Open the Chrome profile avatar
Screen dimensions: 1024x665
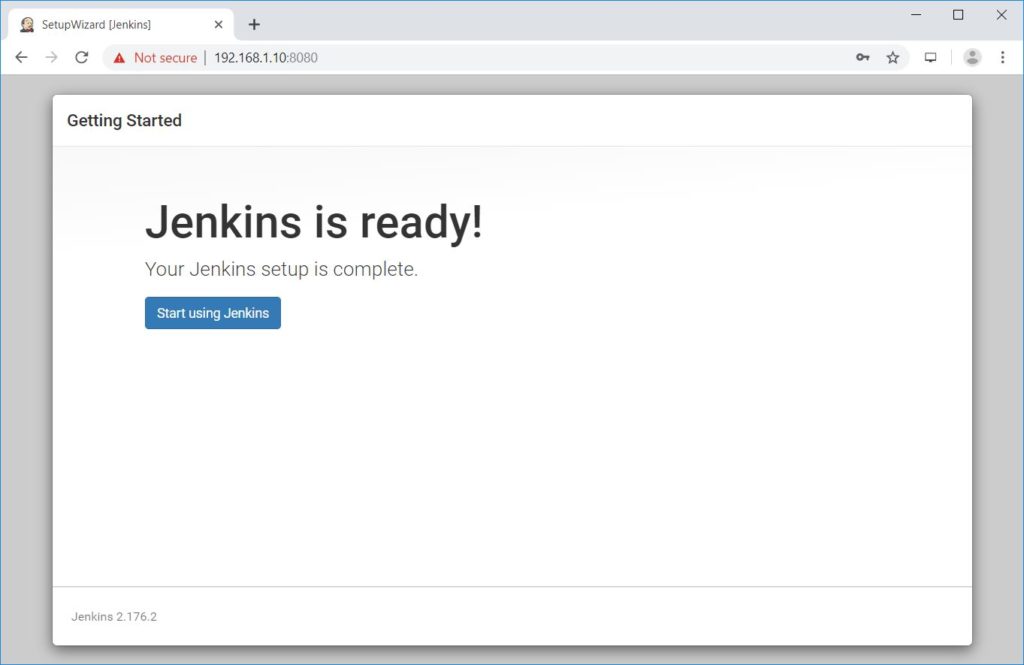pyautogui.click(x=972, y=57)
